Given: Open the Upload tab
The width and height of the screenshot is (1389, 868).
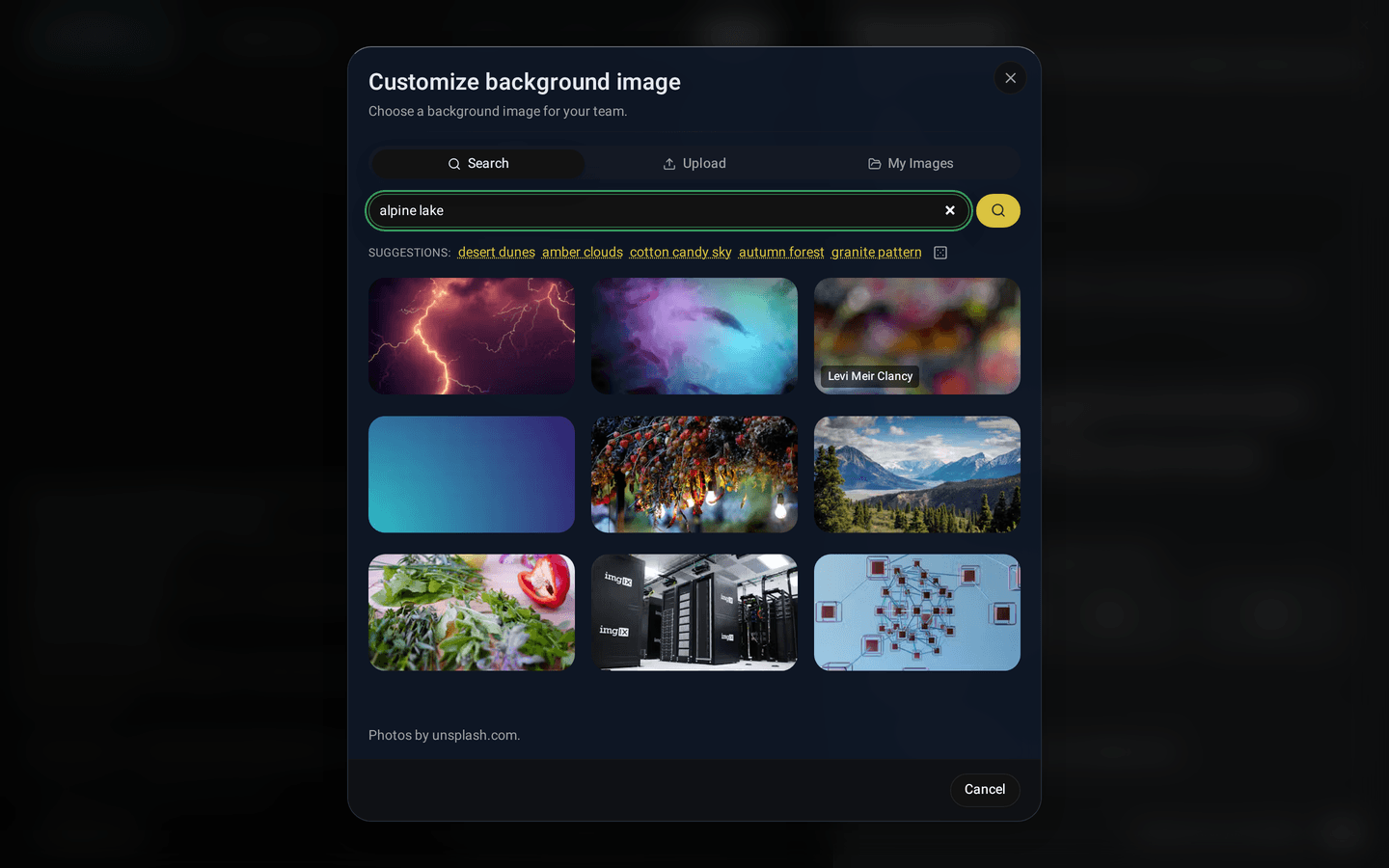Looking at the screenshot, I should point(694,164).
